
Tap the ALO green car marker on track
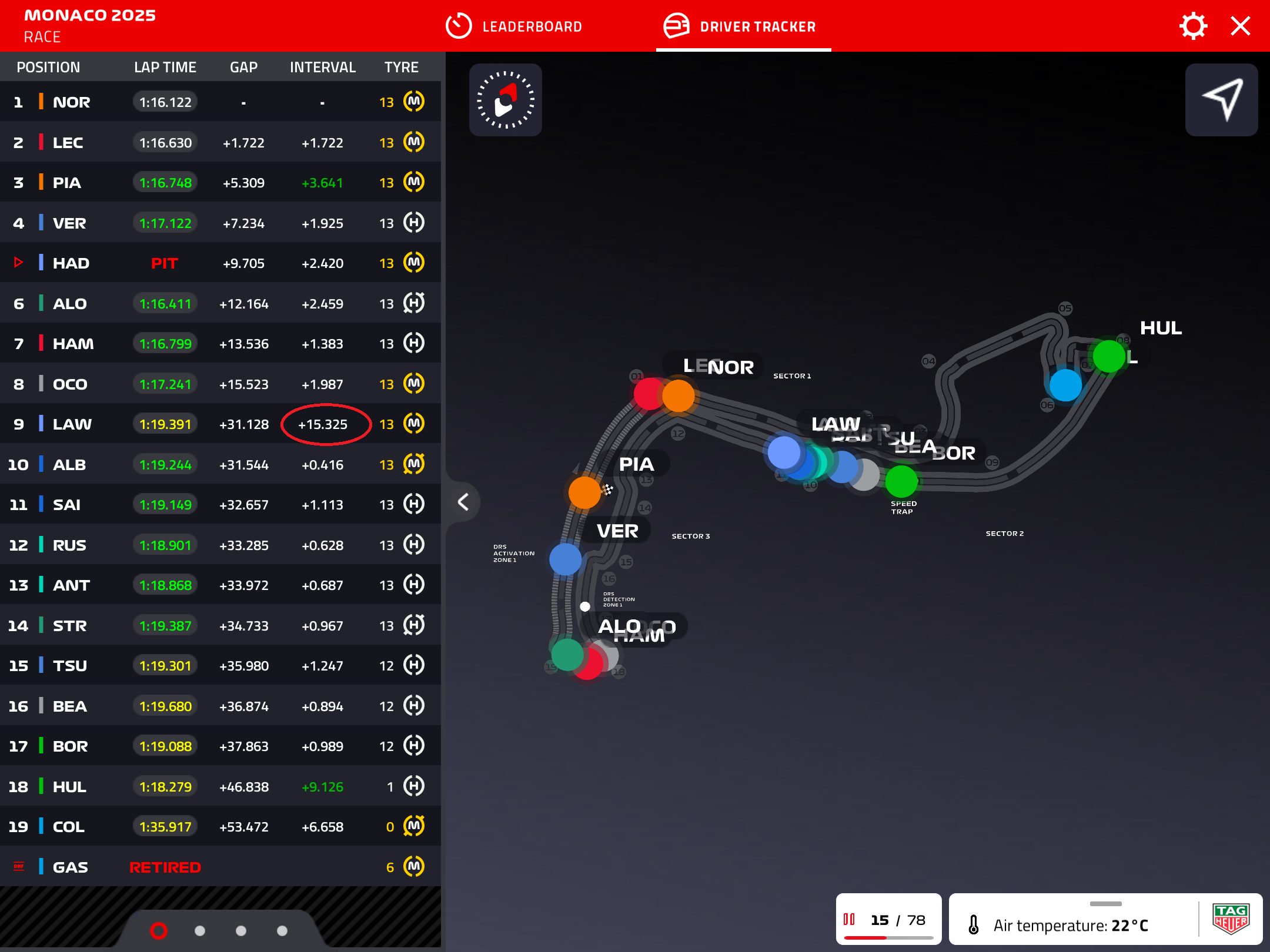567,655
